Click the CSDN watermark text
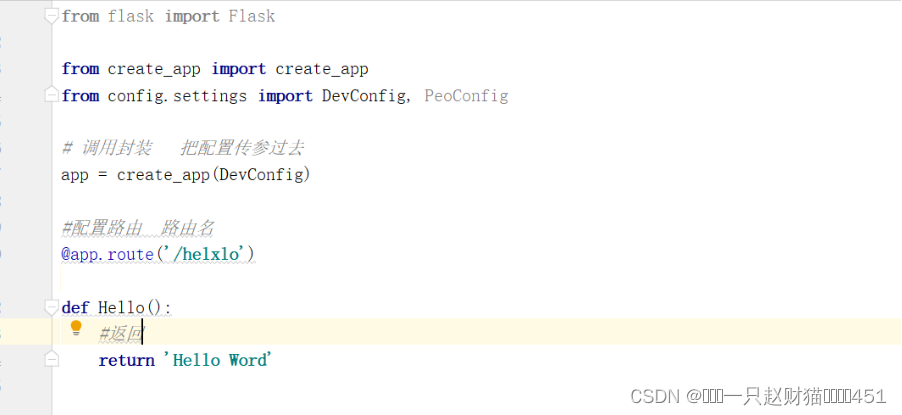902x415 pixels. tap(758, 396)
